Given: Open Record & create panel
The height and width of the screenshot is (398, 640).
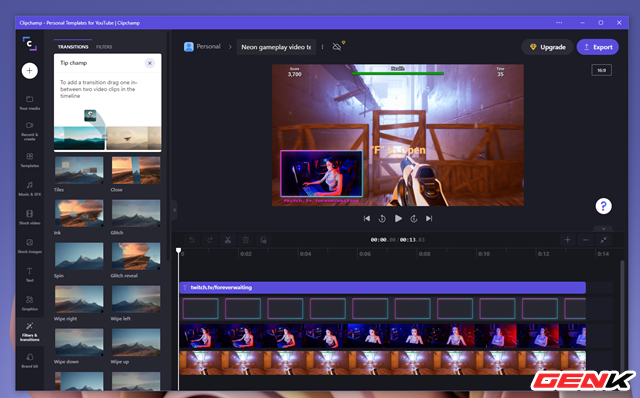Looking at the screenshot, I should pyautogui.click(x=29, y=131).
